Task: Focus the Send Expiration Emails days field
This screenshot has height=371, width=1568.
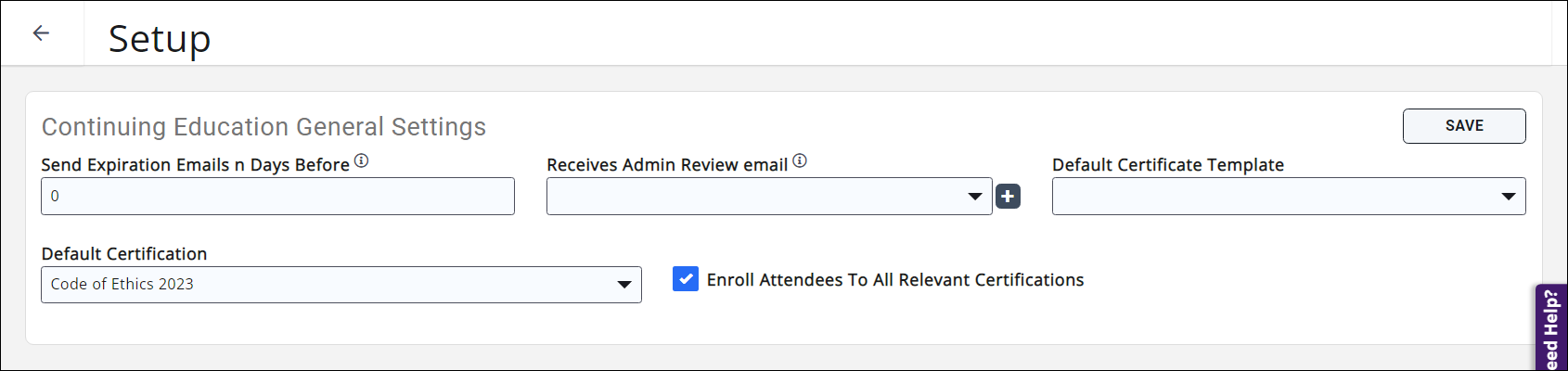Action: pyautogui.click(x=277, y=197)
